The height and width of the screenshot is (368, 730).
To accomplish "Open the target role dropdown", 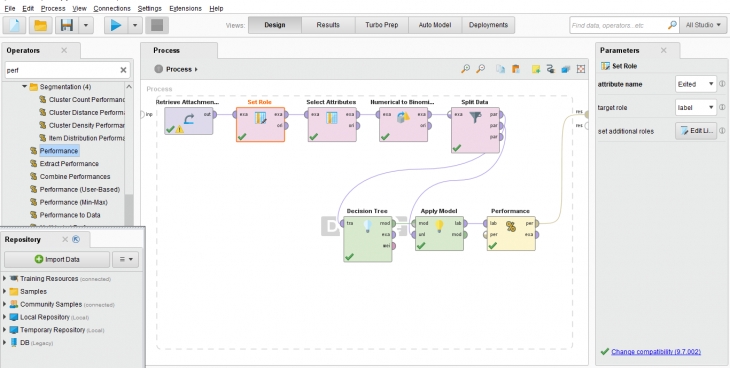I will pyautogui.click(x=696, y=108).
